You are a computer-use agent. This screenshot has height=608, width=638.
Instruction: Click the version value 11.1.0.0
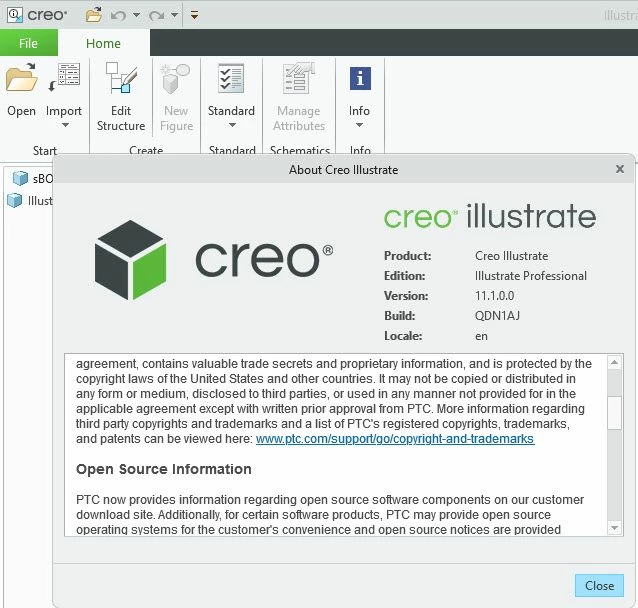pyautogui.click(x=494, y=296)
